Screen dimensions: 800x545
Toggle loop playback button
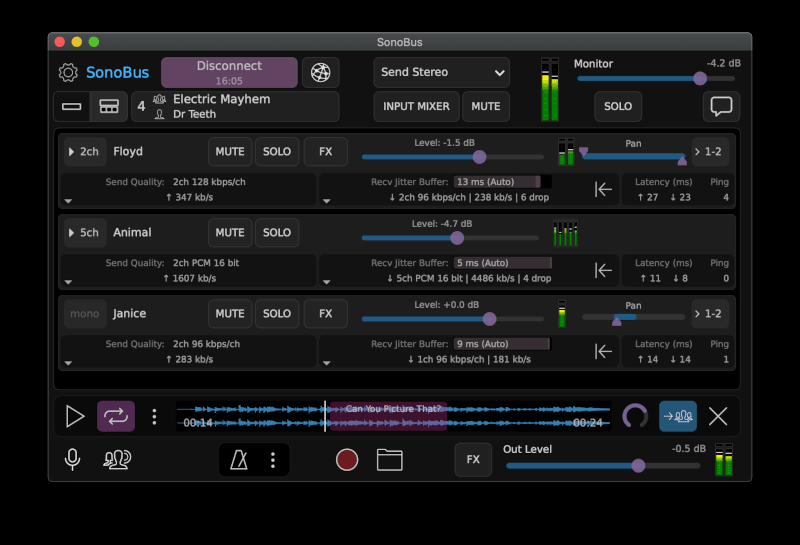(115, 417)
